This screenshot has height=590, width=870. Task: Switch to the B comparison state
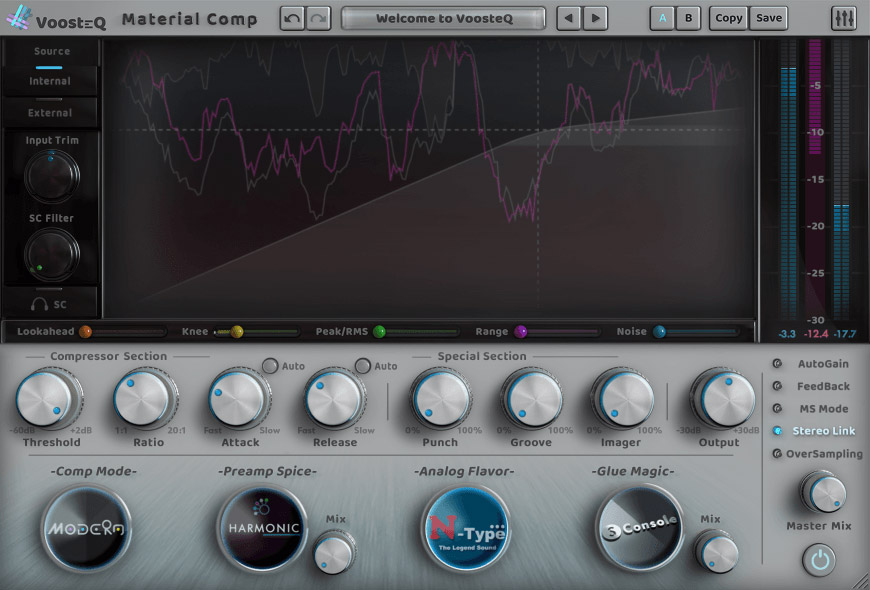(x=689, y=17)
